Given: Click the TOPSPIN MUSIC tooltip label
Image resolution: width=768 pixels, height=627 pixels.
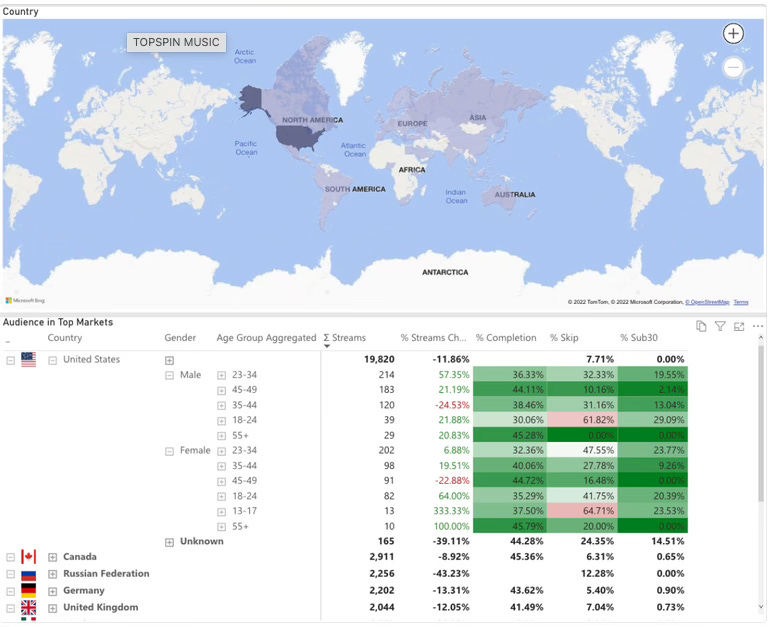Looking at the screenshot, I should (176, 42).
